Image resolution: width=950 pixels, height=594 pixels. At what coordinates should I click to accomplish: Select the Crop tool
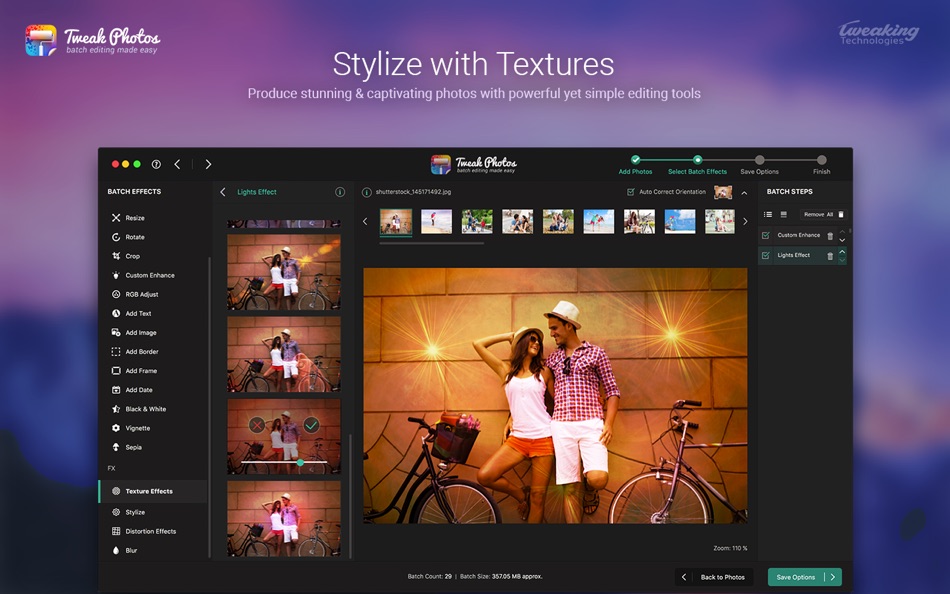point(135,256)
